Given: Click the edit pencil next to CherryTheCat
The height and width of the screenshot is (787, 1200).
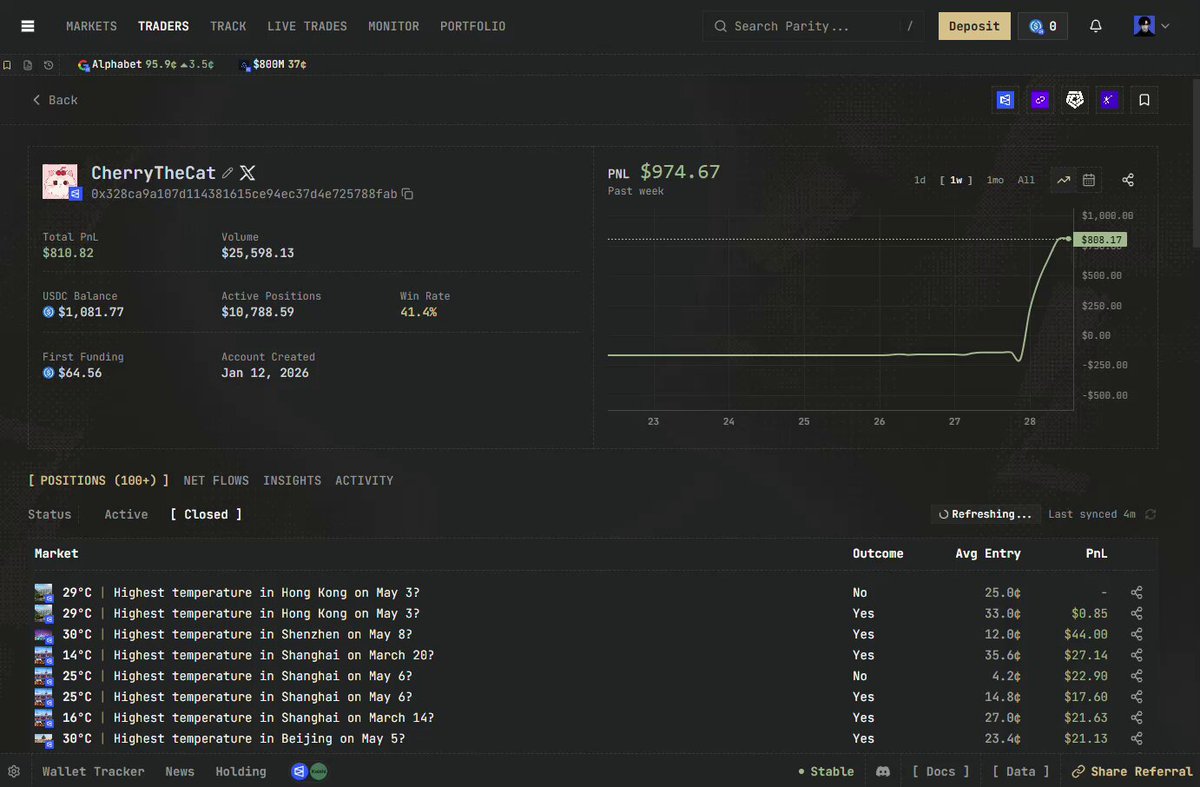Looking at the screenshot, I should 228,173.
